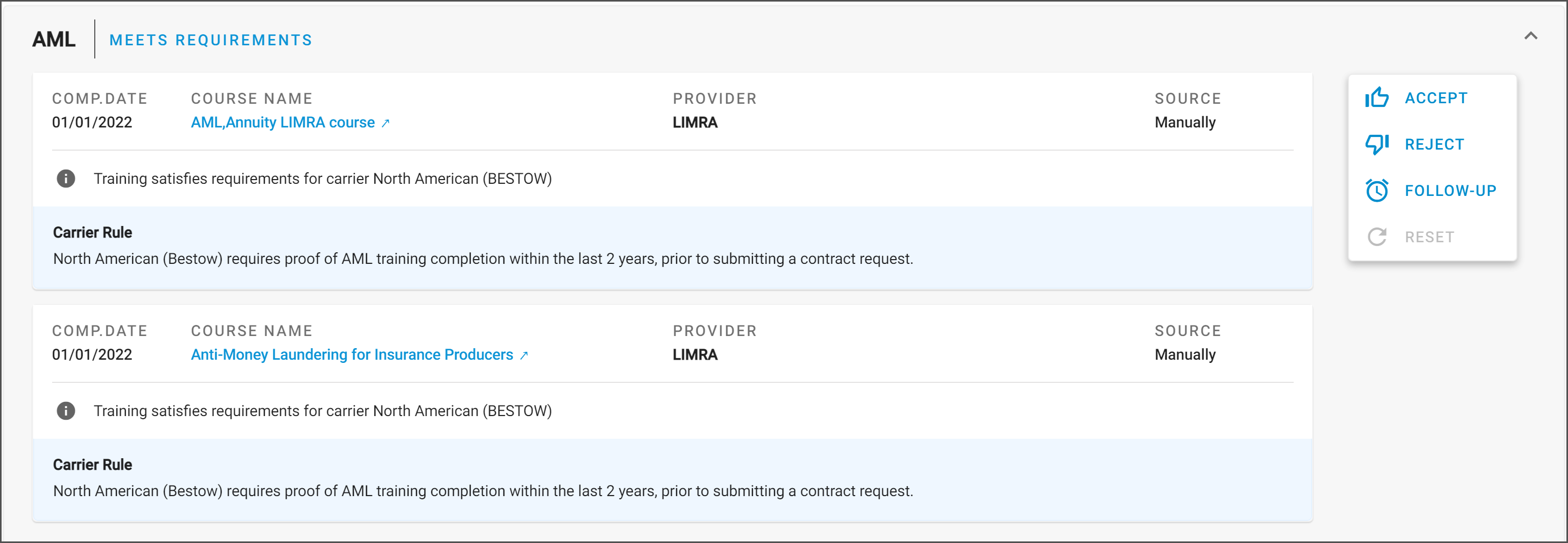The image size is (1568, 543).
Task: Choose the FOLLOW-UP text button
Action: pyautogui.click(x=1450, y=191)
